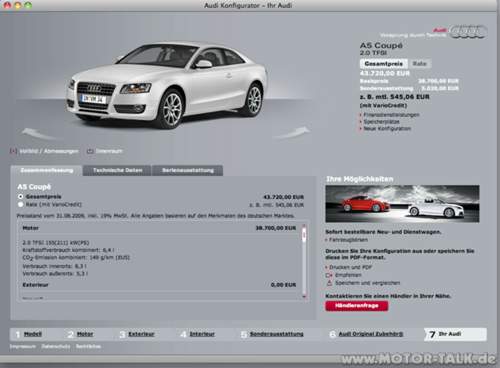Go to step 5 Sonderausstattung
Viewport: 500px width, 368px height.
tap(276, 334)
